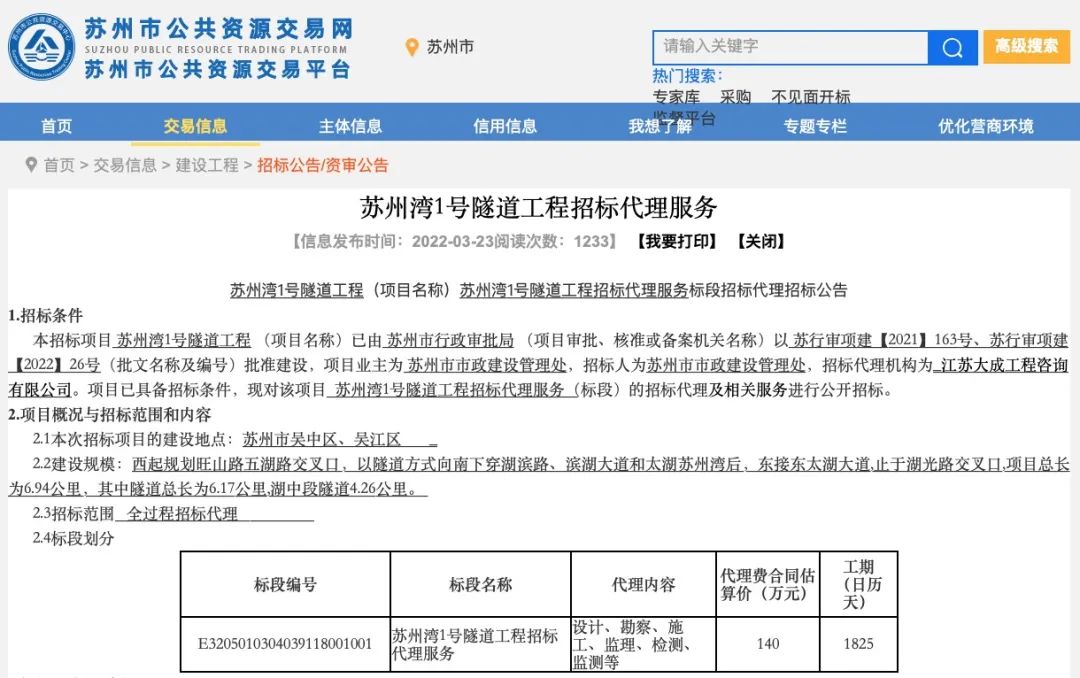Click the 代理费合同估算价（万元） column header
This screenshot has width=1080, height=678.
click(768, 584)
